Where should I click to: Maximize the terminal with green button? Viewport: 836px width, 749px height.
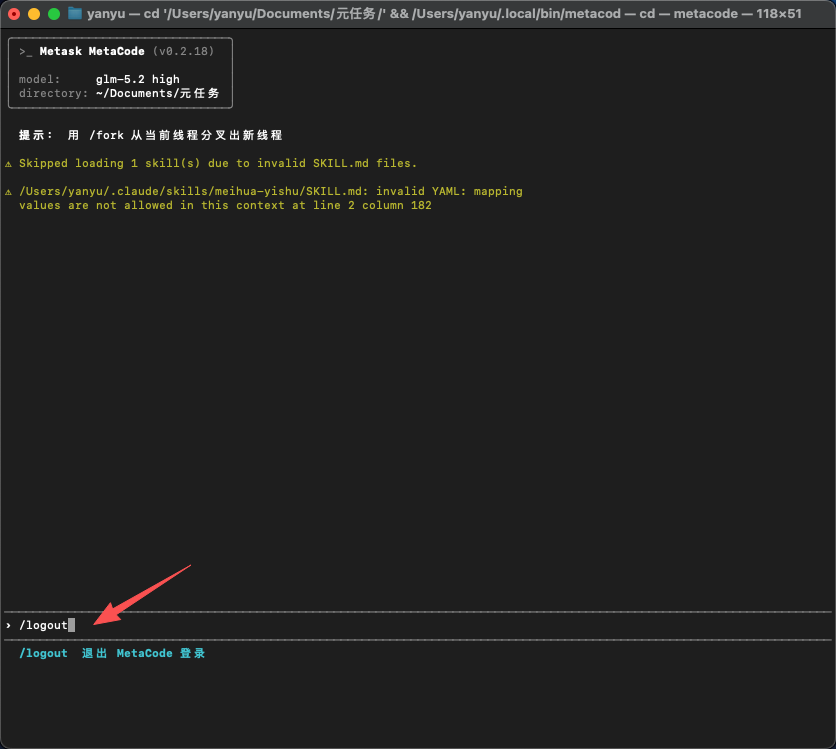click(54, 14)
